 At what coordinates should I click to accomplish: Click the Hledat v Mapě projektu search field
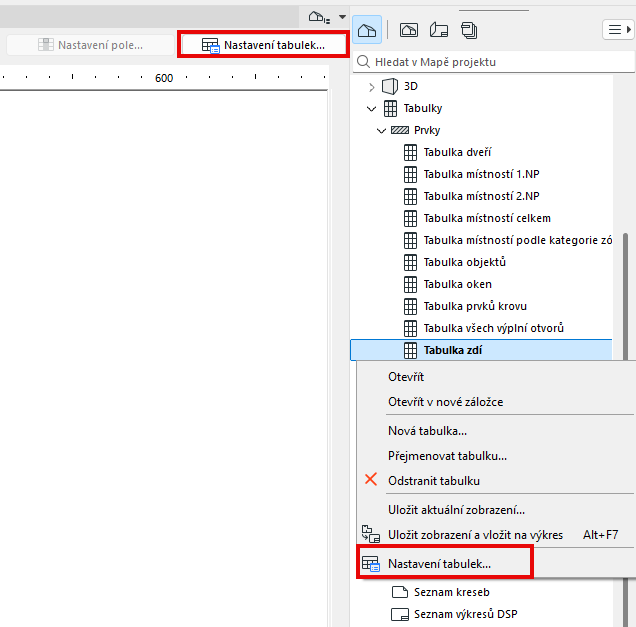point(494,62)
